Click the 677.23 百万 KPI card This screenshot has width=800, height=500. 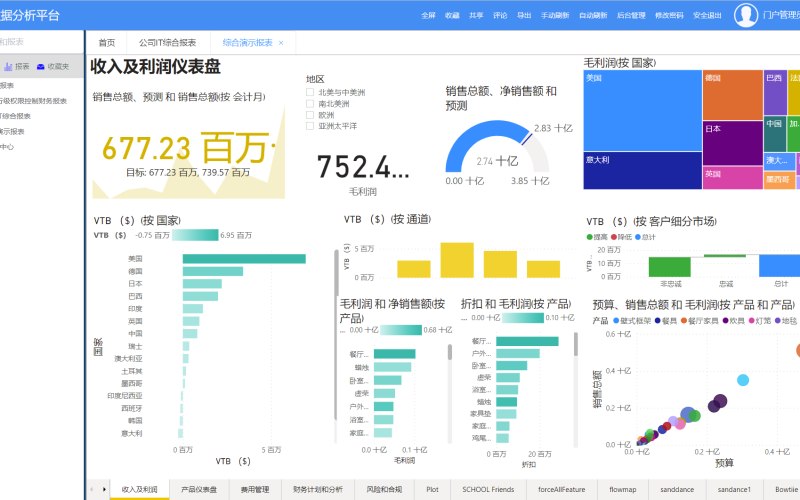click(x=188, y=148)
